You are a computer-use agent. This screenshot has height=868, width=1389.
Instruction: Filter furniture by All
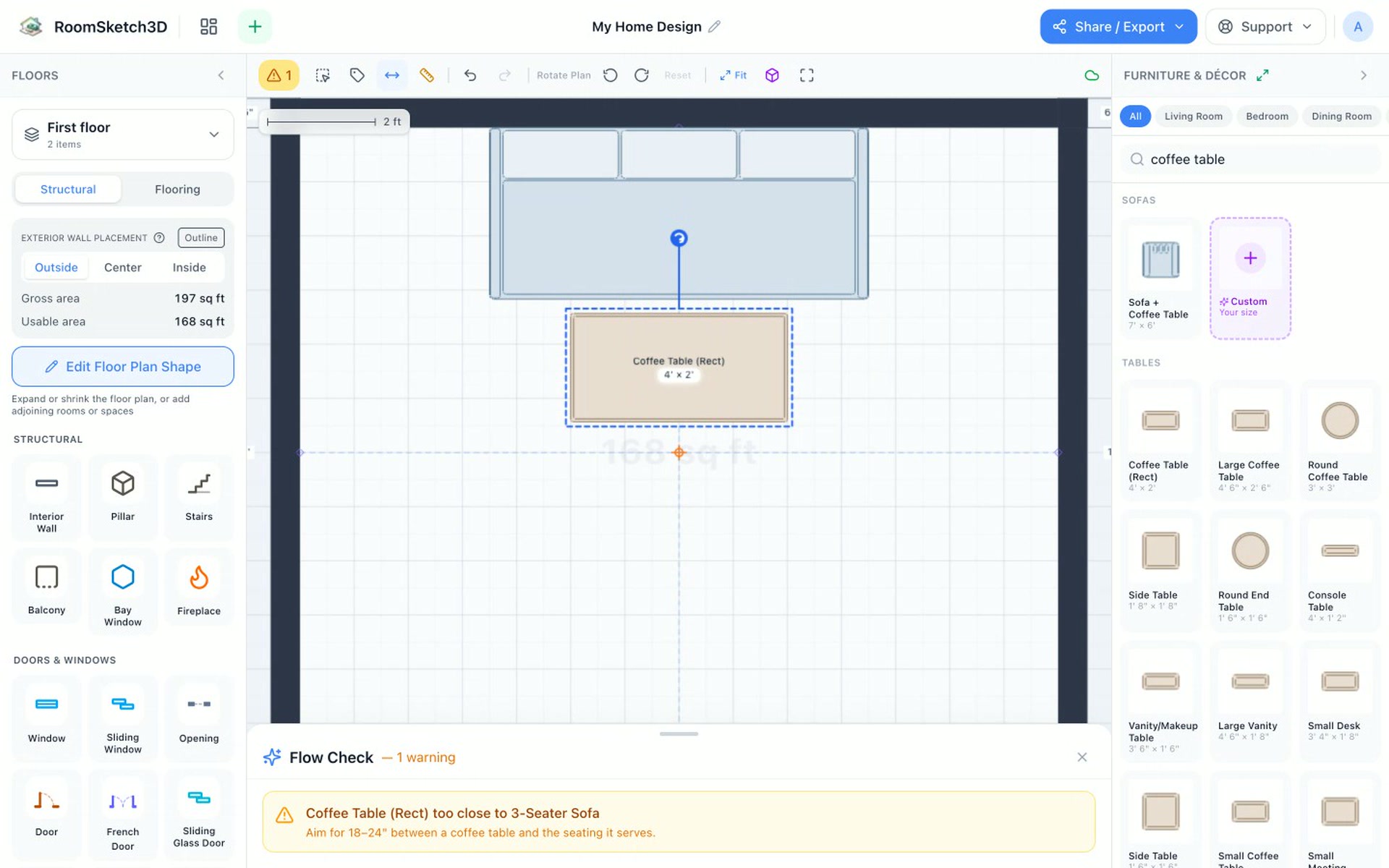pyautogui.click(x=1135, y=116)
